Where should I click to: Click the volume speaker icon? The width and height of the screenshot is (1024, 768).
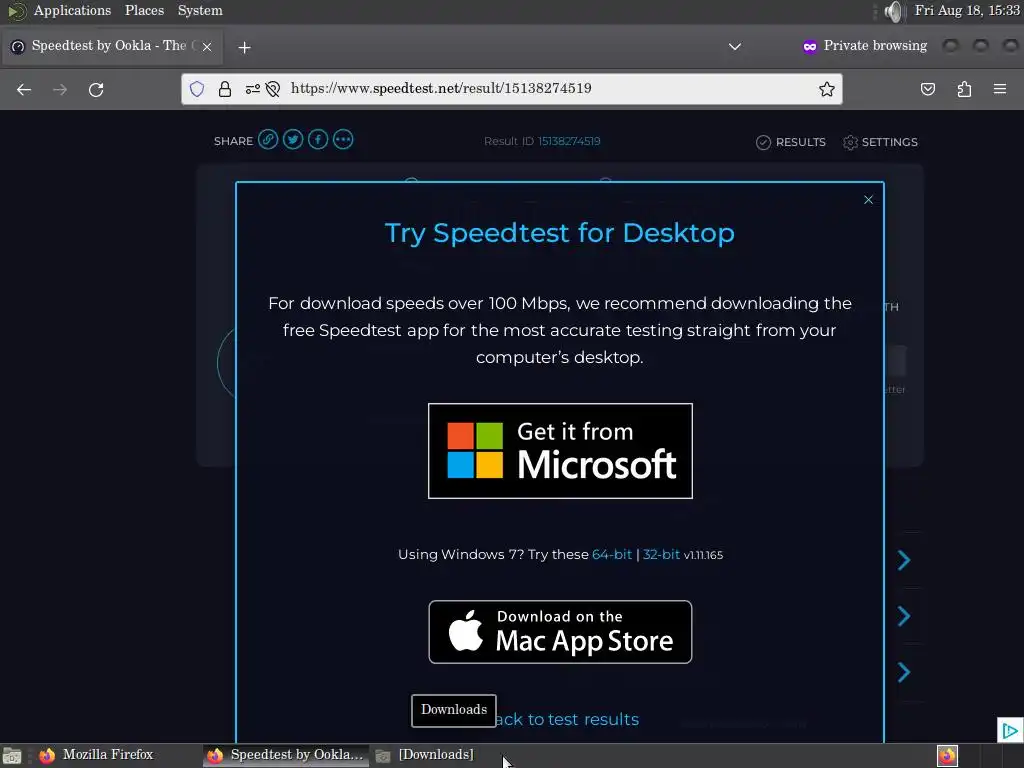click(893, 11)
